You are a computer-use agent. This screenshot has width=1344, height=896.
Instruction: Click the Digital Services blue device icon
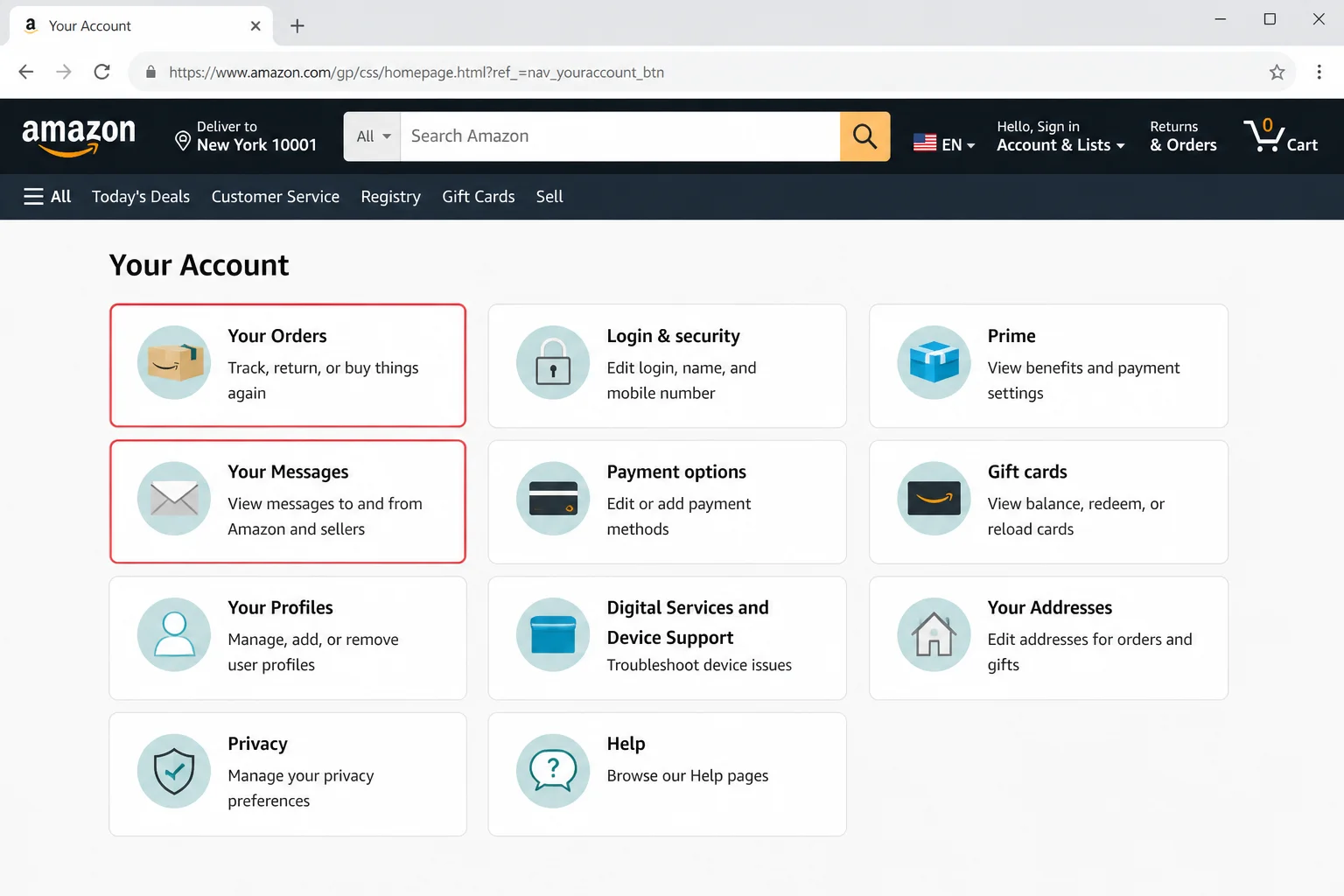(x=553, y=634)
